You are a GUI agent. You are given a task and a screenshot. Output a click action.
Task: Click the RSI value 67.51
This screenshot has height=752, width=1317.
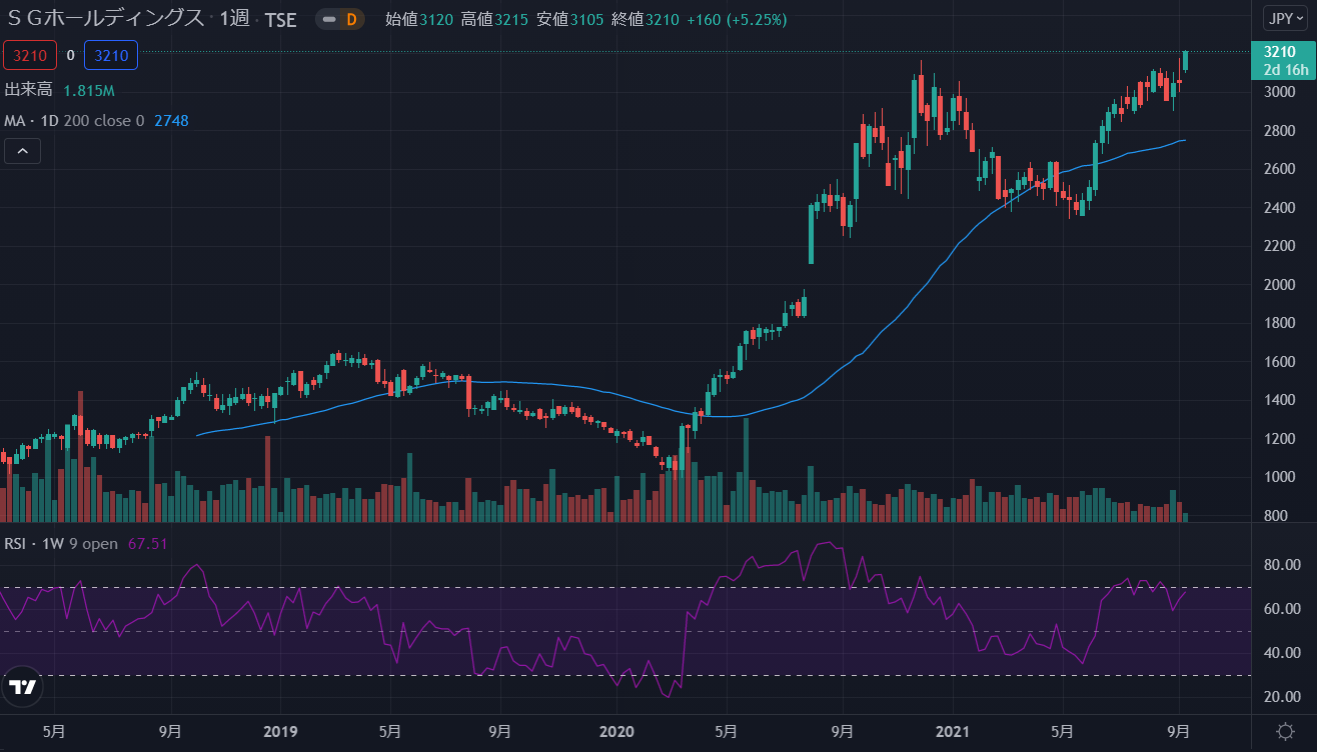pyautogui.click(x=146, y=544)
